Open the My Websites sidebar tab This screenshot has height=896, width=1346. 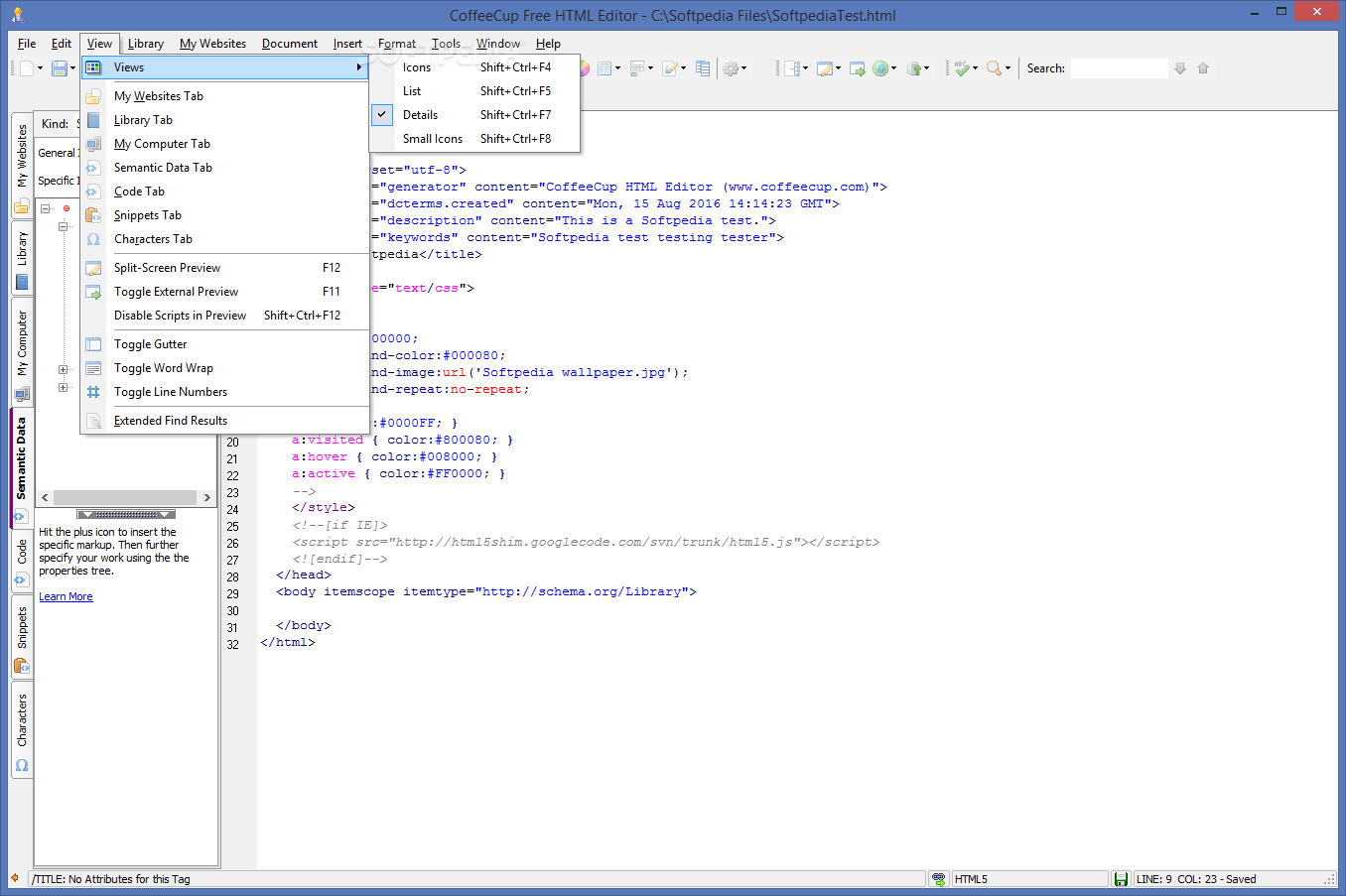click(22, 167)
